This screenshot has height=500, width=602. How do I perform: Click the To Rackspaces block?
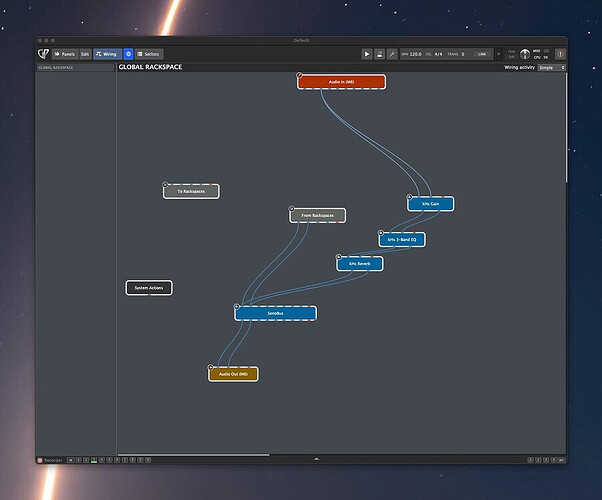click(x=191, y=191)
